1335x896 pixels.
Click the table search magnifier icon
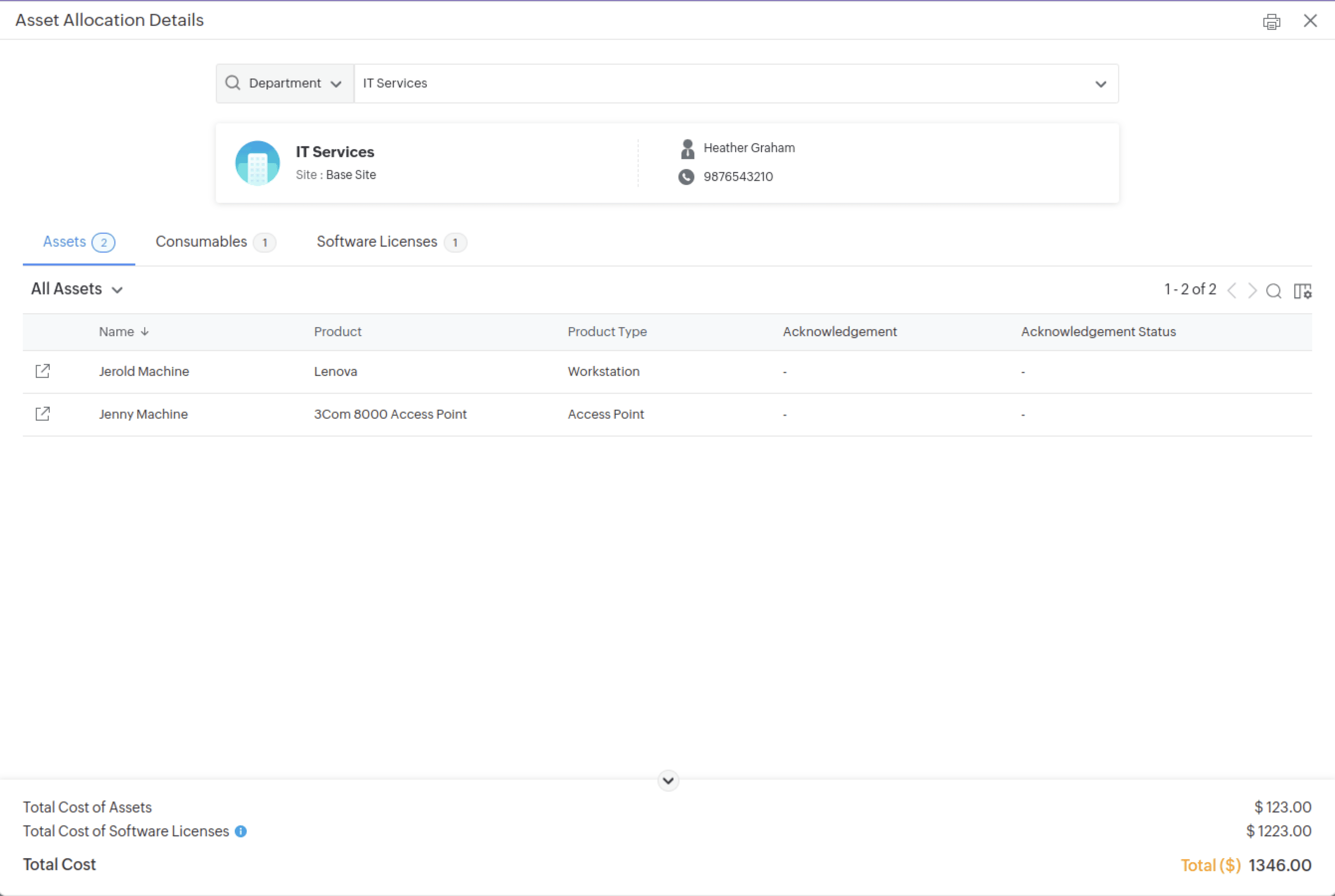click(x=1273, y=291)
